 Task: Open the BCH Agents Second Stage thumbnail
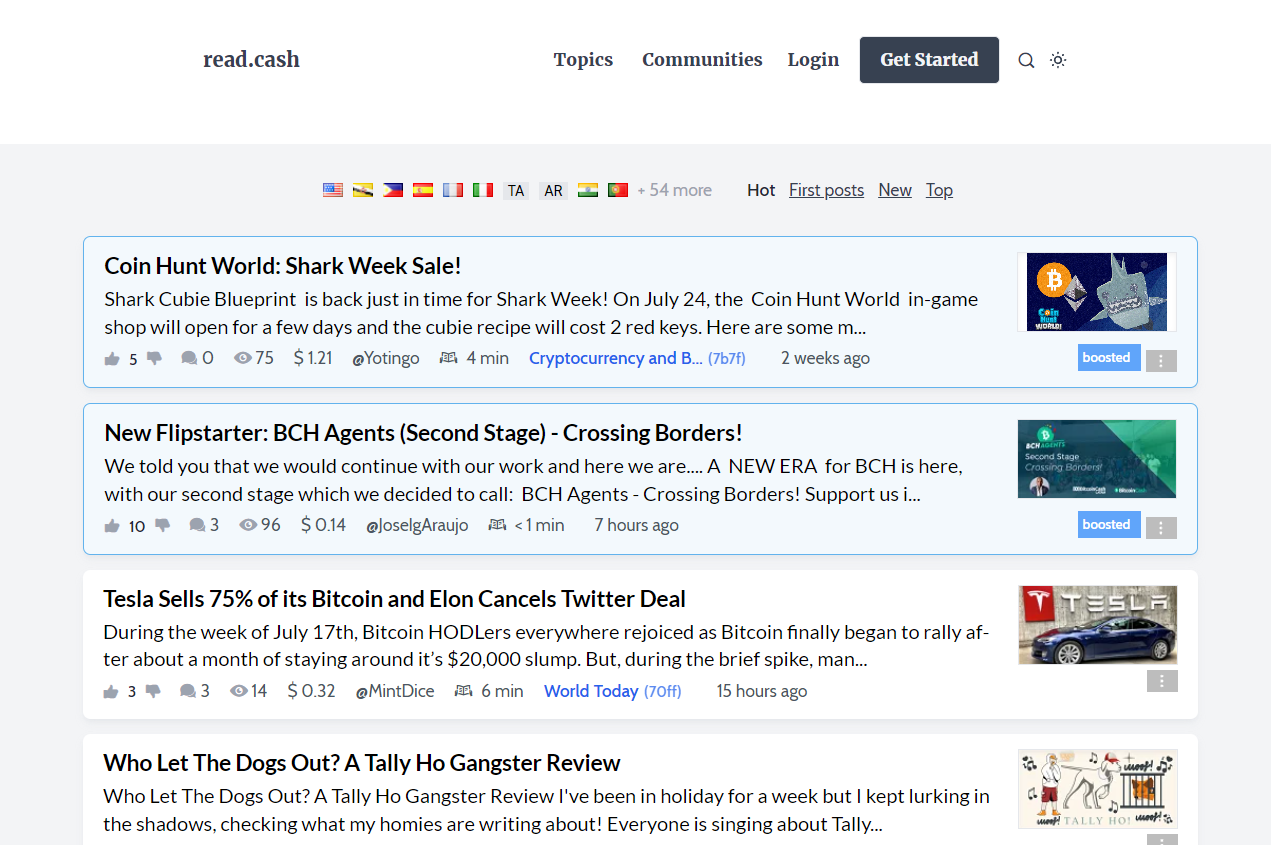click(x=1097, y=459)
